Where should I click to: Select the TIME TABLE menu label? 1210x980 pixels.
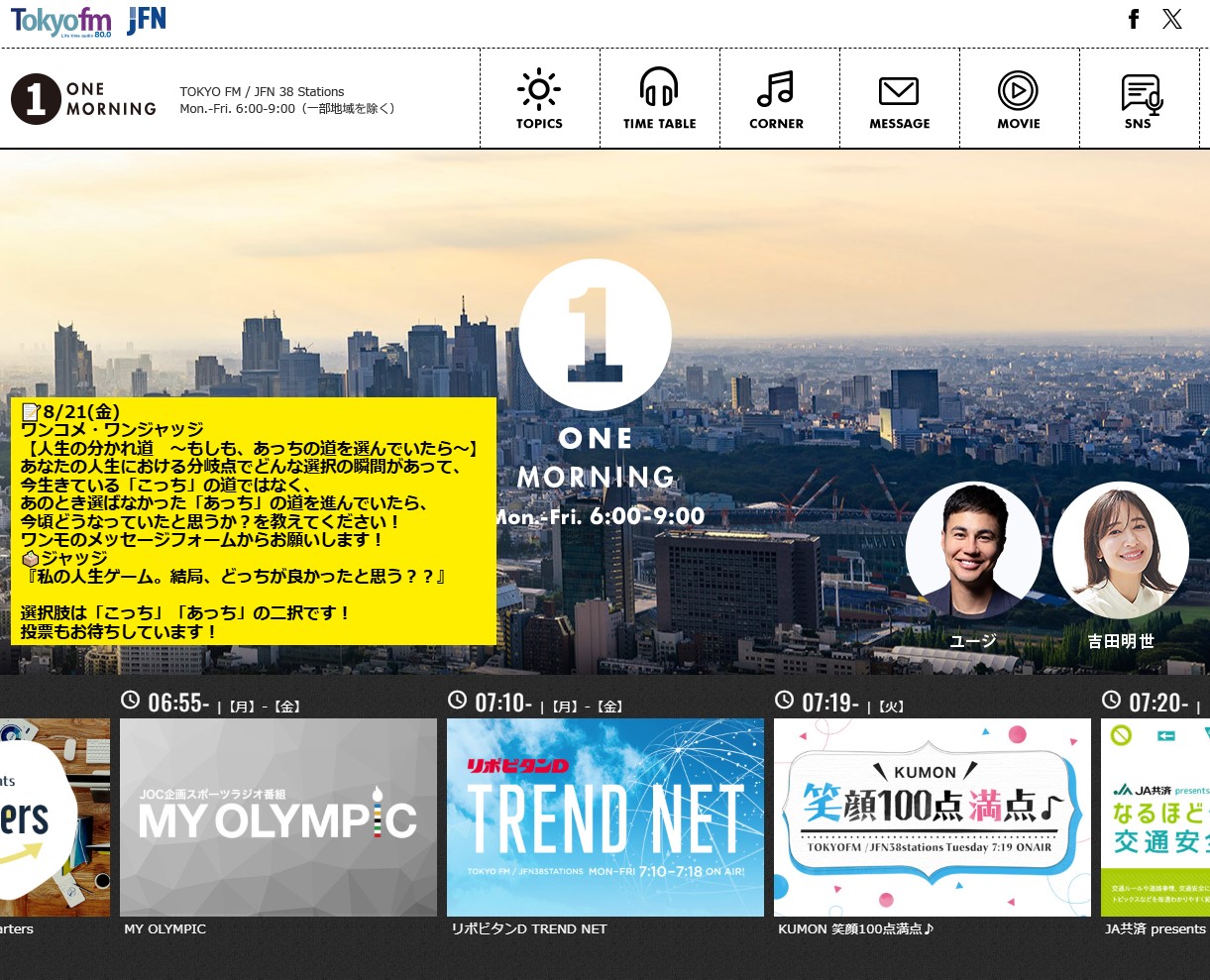(659, 124)
